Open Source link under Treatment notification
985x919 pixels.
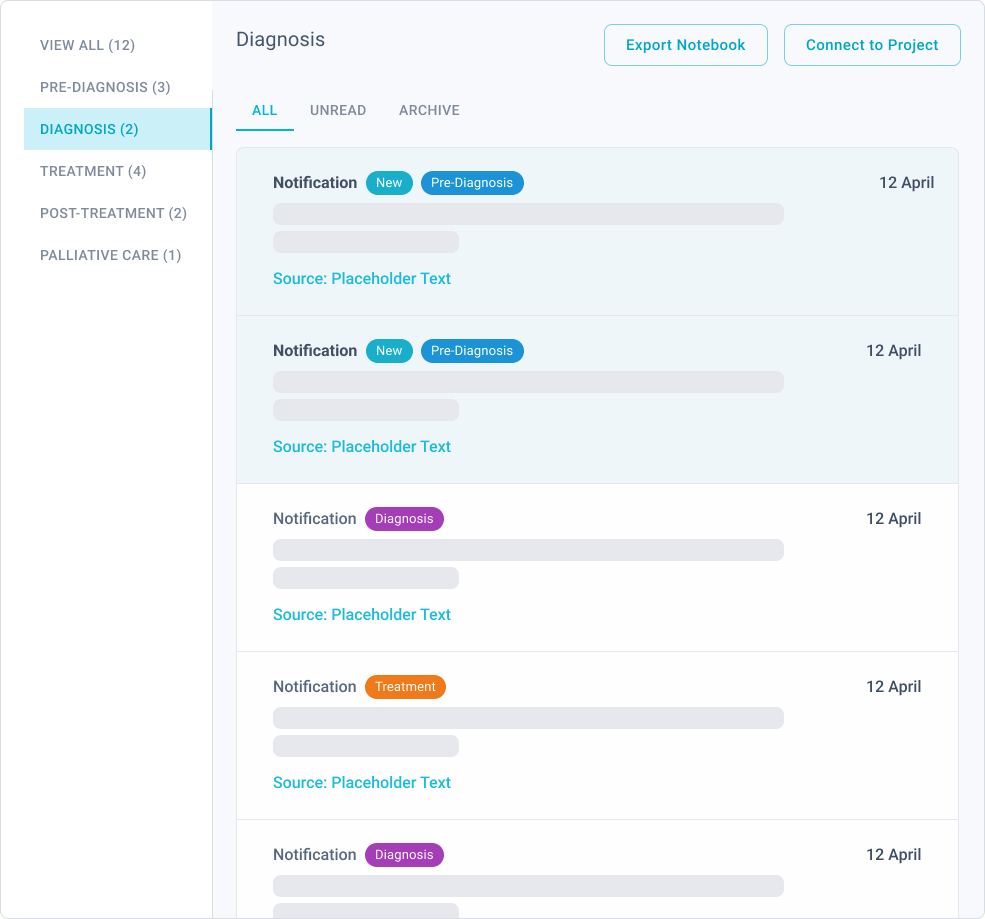click(x=362, y=783)
